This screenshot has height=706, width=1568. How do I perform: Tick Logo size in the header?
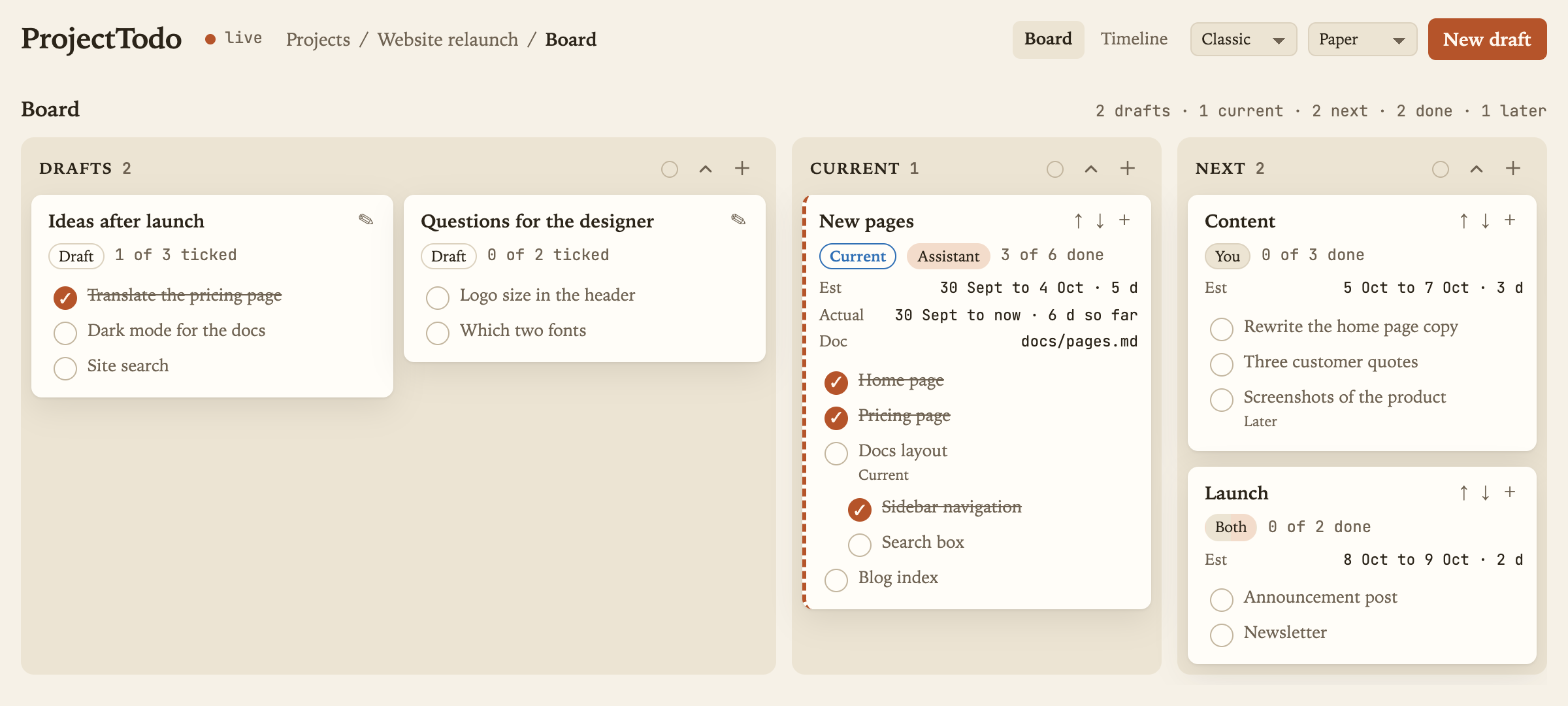pos(438,297)
